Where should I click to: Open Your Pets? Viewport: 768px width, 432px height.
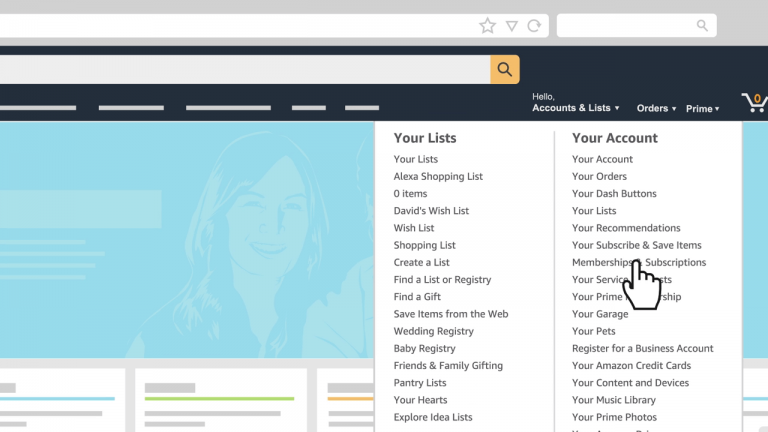(593, 331)
